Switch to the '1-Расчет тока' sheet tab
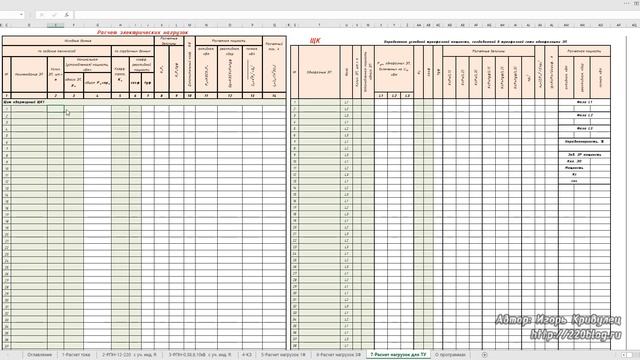This screenshot has height=360, width=640. point(76,355)
